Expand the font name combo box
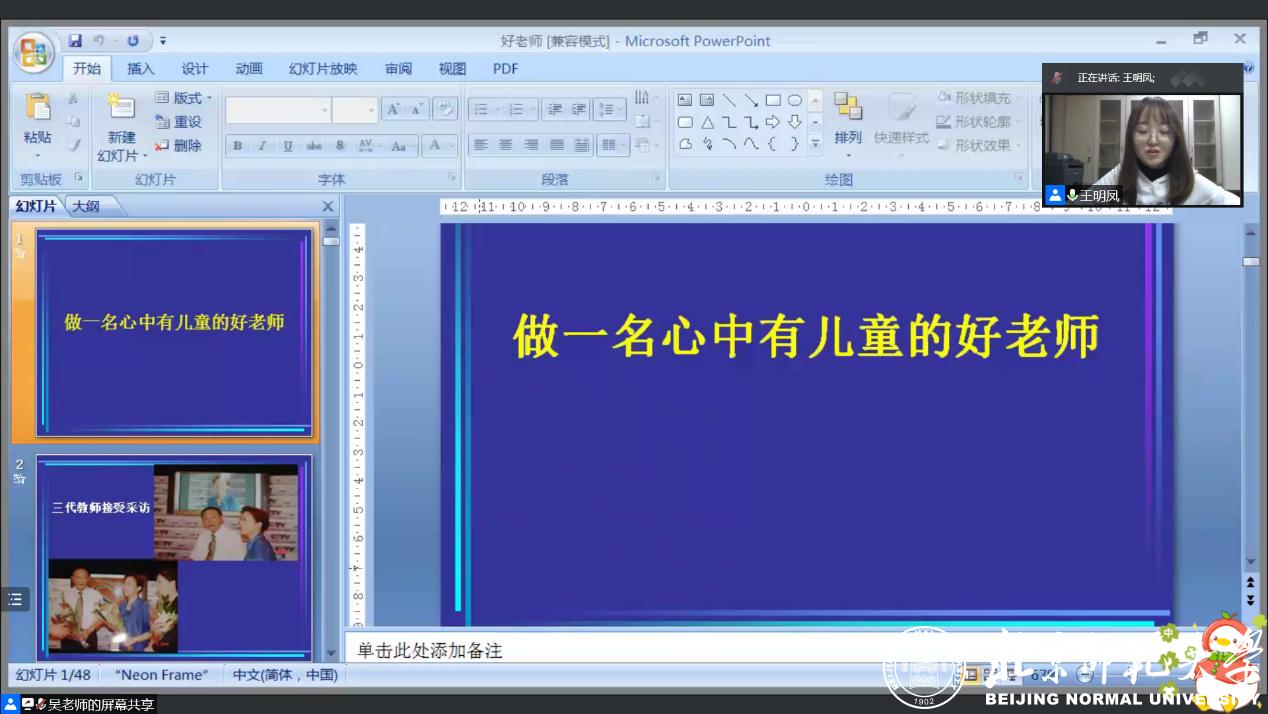 coord(324,110)
